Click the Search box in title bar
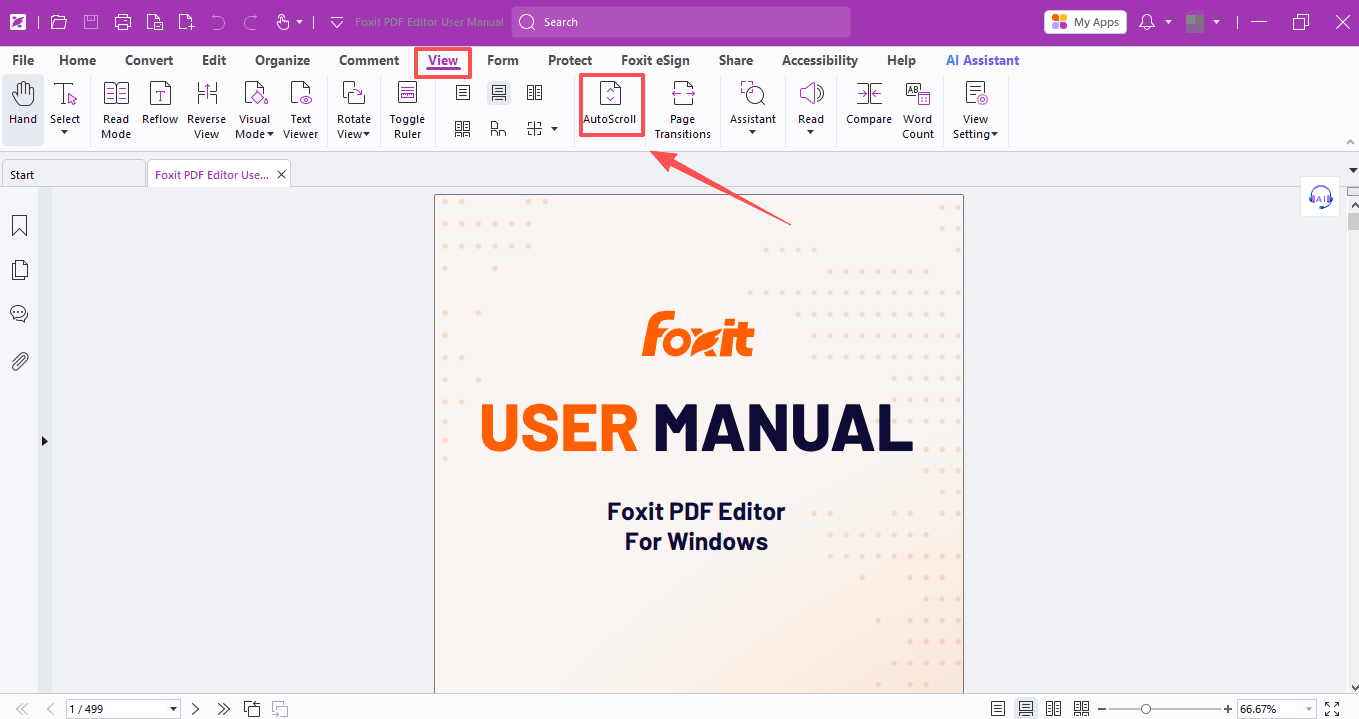This screenshot has width=1359, height=719. 681,22
